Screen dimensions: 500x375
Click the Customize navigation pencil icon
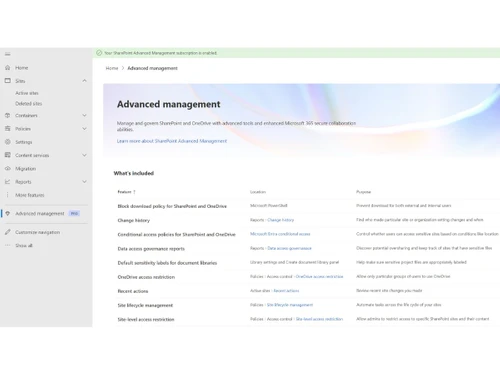(x=8, y=232)
